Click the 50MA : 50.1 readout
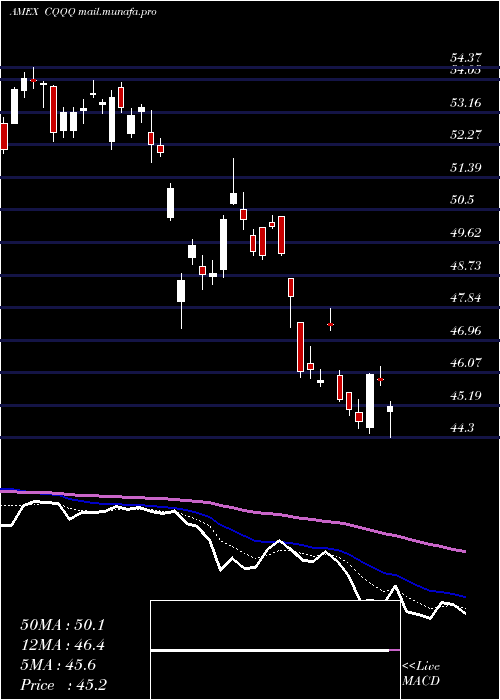This screenshot has height=700, width=500. (x=62, y=625)
